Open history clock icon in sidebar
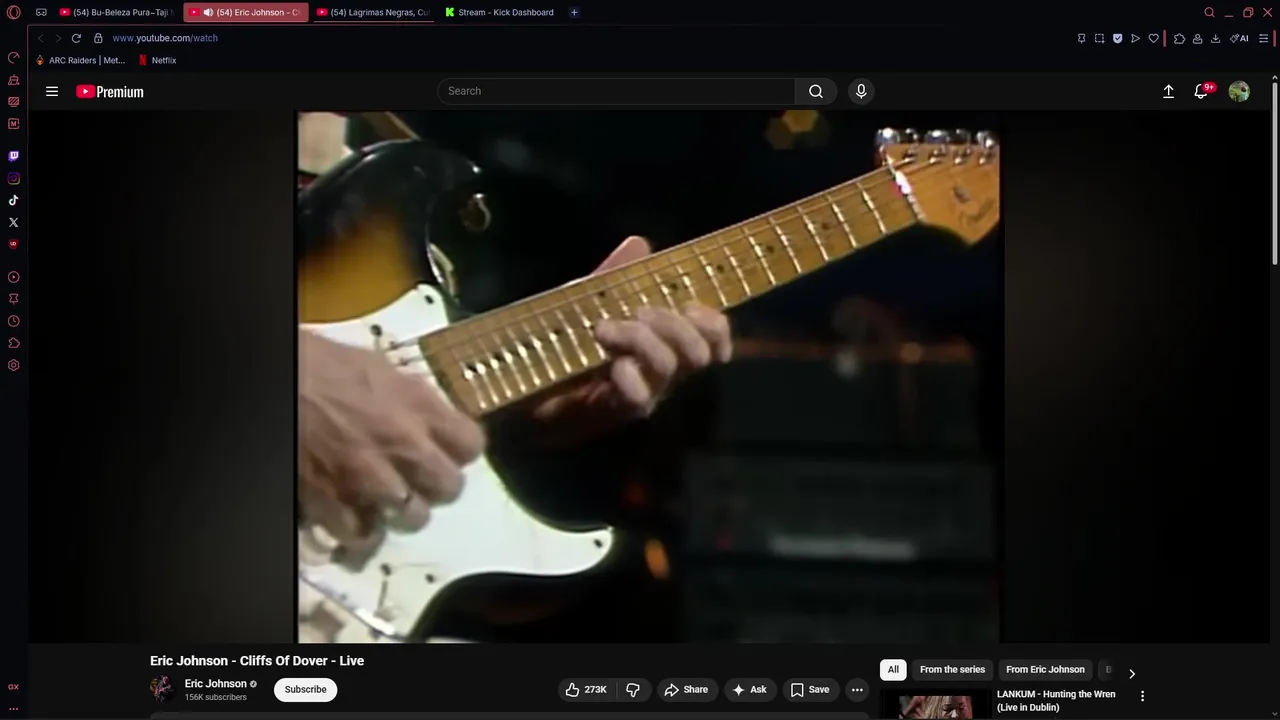 [x=13, y=321]
